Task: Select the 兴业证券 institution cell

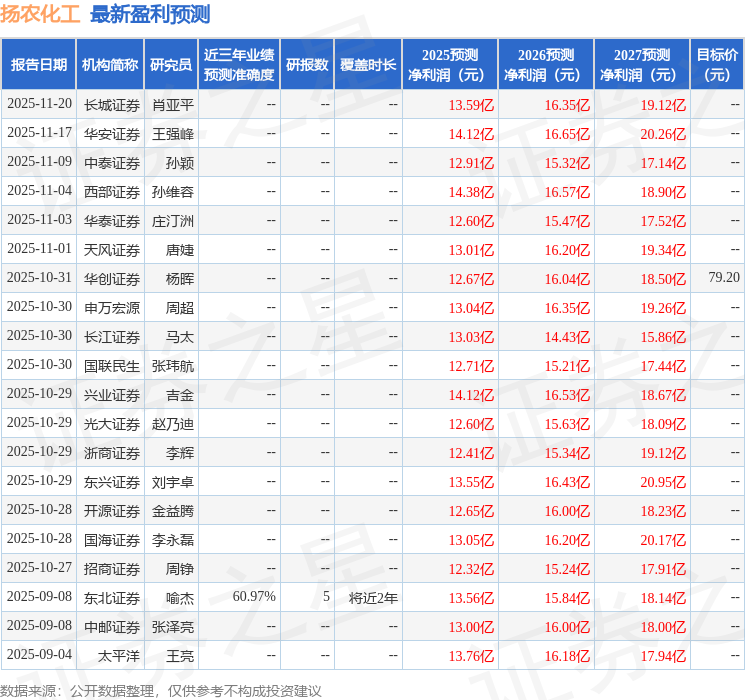Action: [112, 395]
